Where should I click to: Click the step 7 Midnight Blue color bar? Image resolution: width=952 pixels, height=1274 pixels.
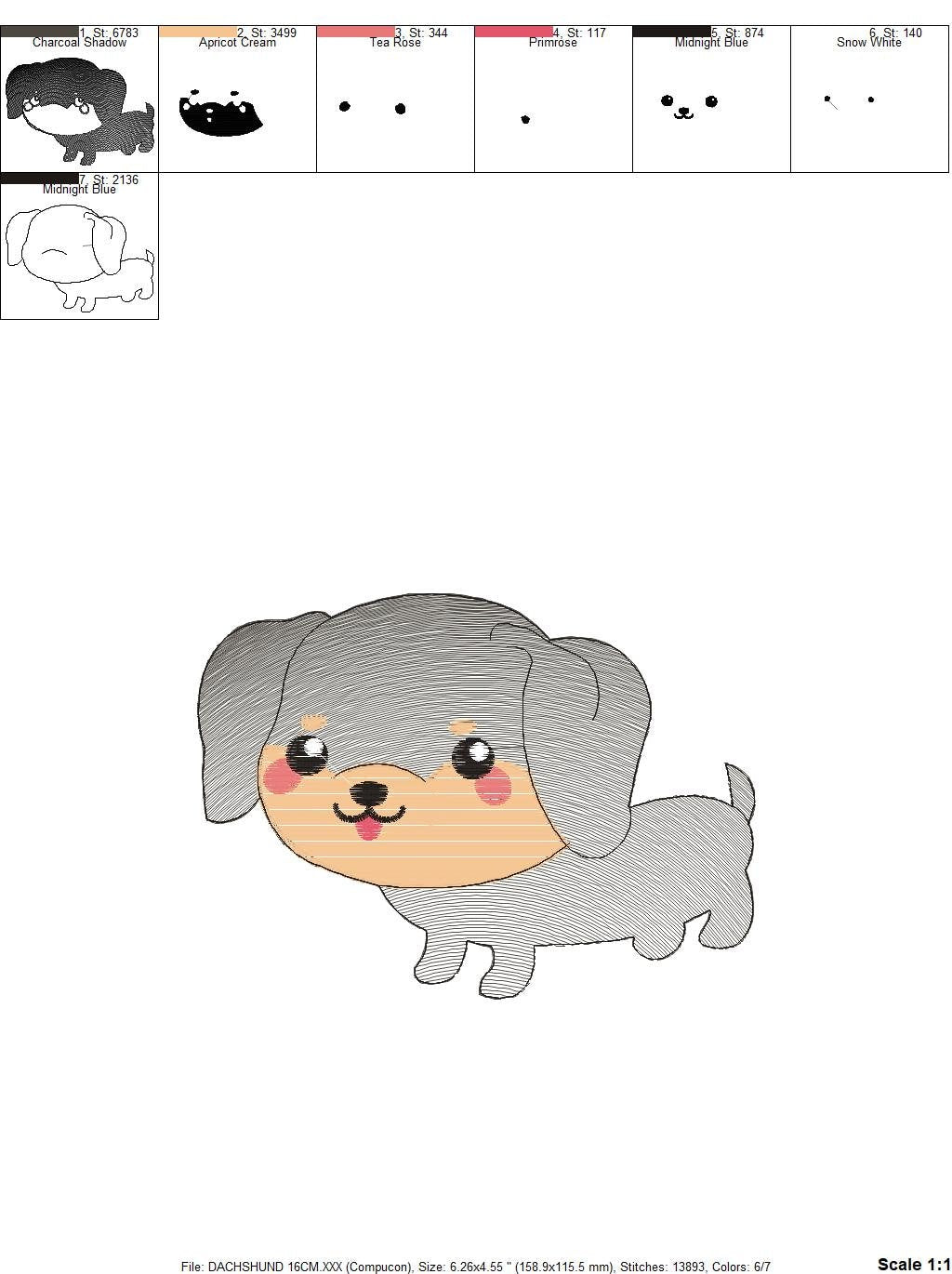coord(40,179)
